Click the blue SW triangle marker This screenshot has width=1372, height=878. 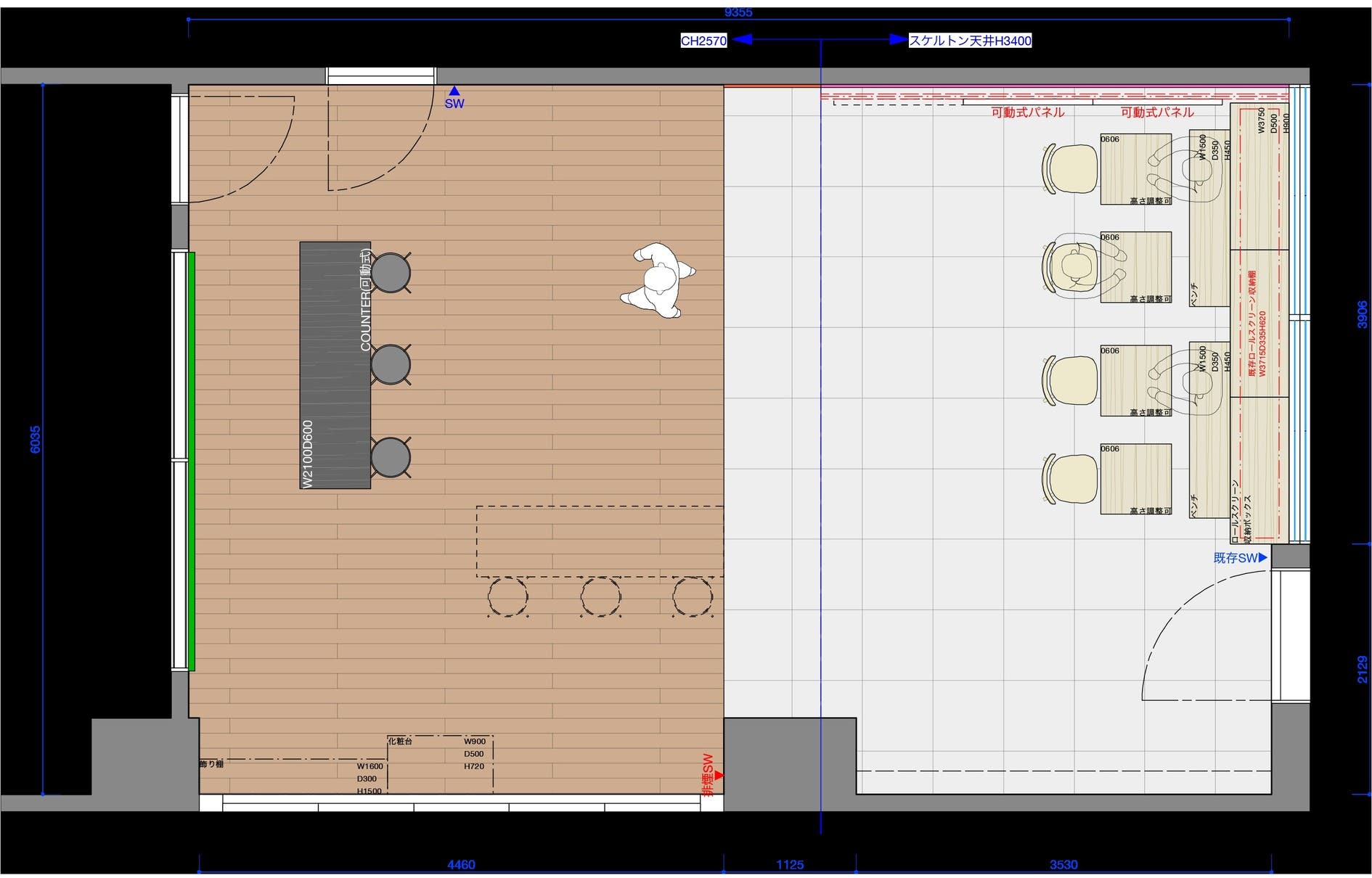coord(454,92)
